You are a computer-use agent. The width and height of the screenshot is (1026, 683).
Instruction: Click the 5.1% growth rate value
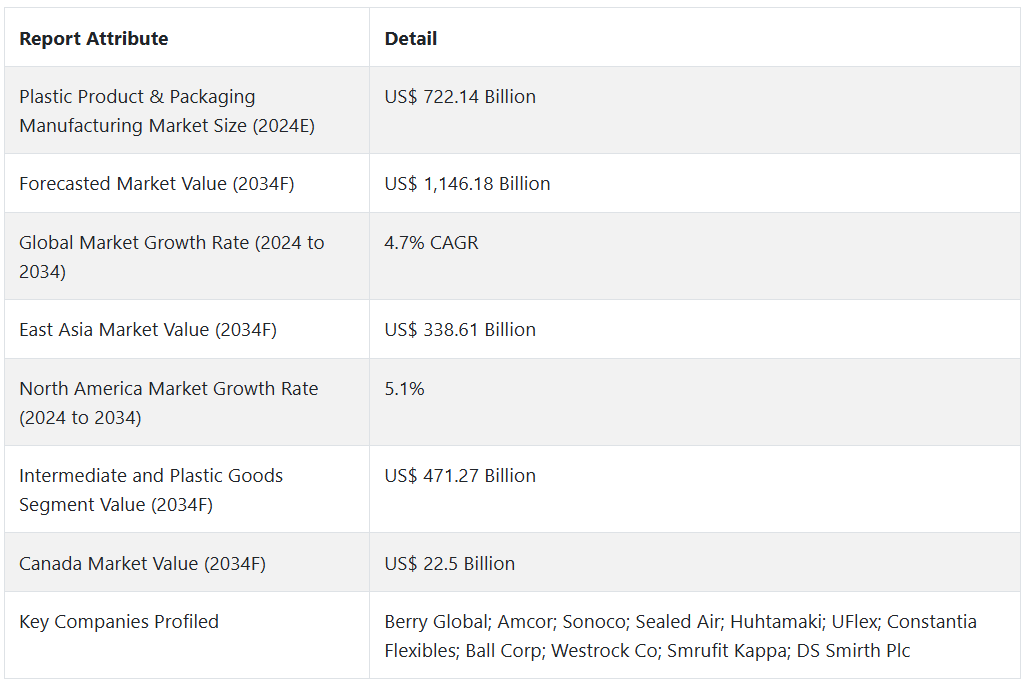404,389
